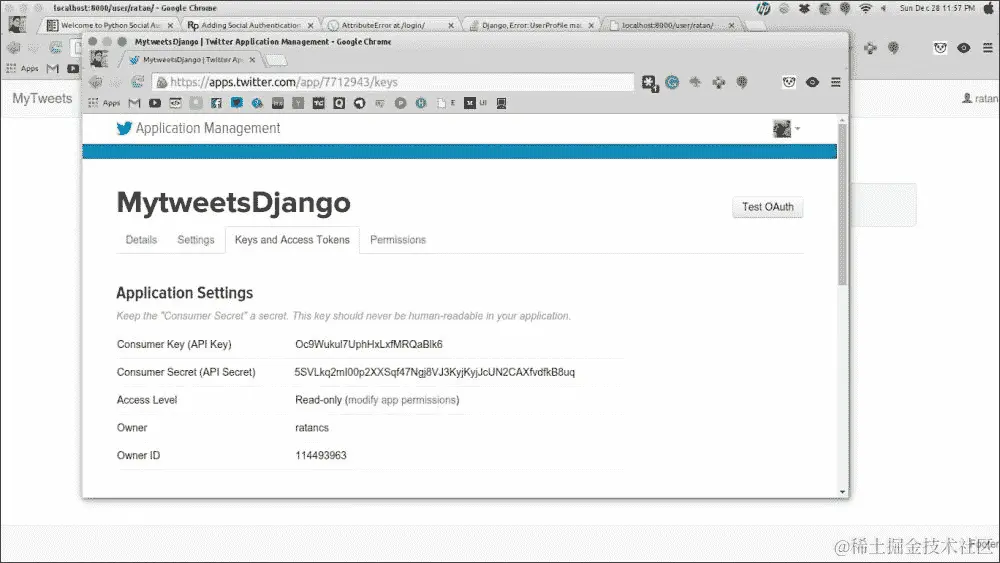Click the MyTweets brand link in the back window
Image resolution: width=1000 pixels, height=563 pixels.
pos(42,98)
